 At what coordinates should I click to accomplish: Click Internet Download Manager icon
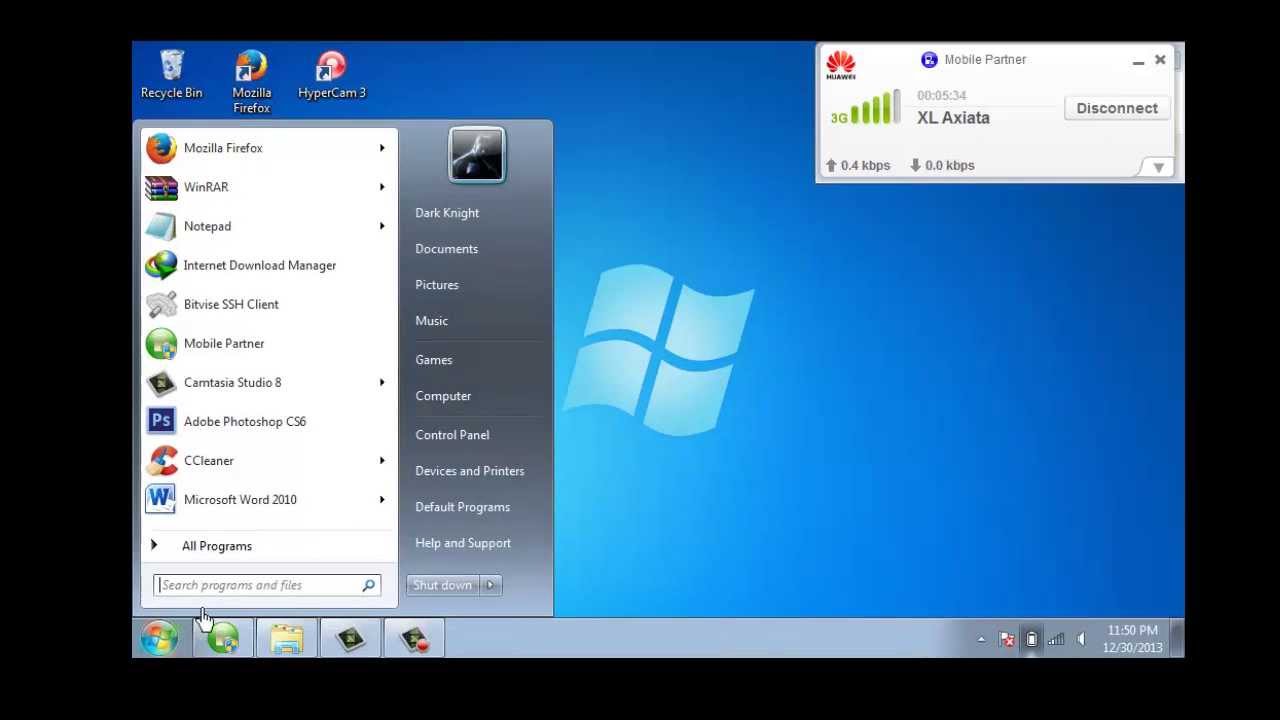tap(161, 265)
